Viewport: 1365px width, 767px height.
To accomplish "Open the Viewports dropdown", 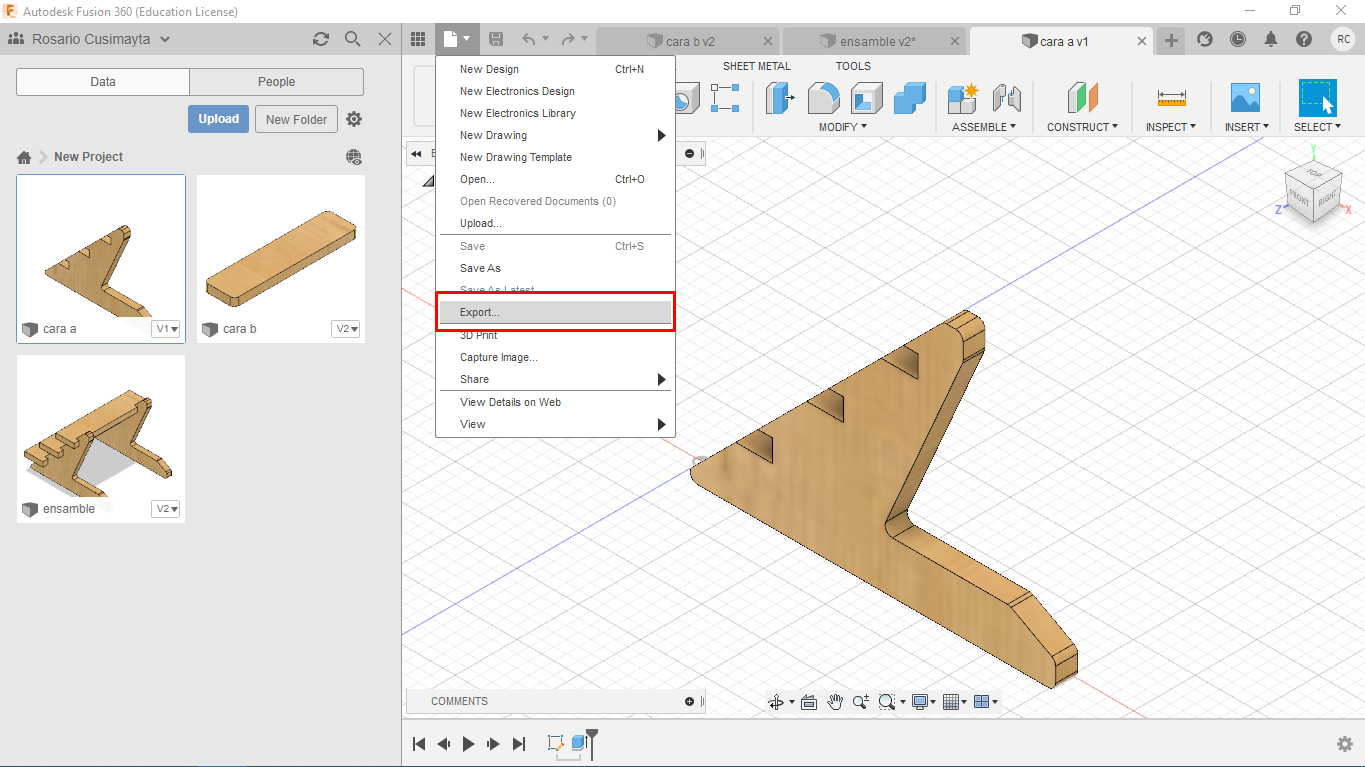I will click(985, 702).
